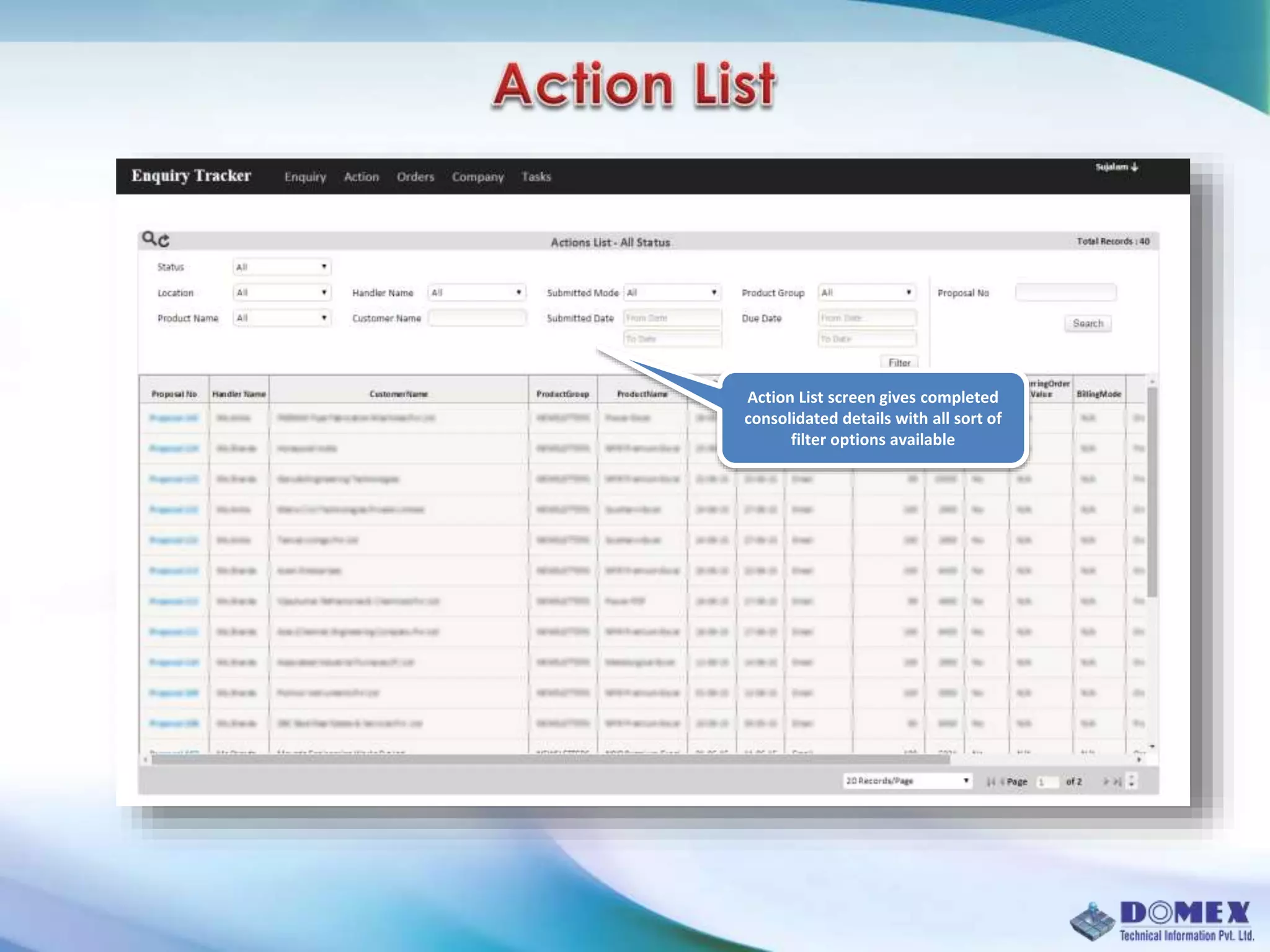
Task: Expand the Product Group dropdown
Action: tap(867, 292)
